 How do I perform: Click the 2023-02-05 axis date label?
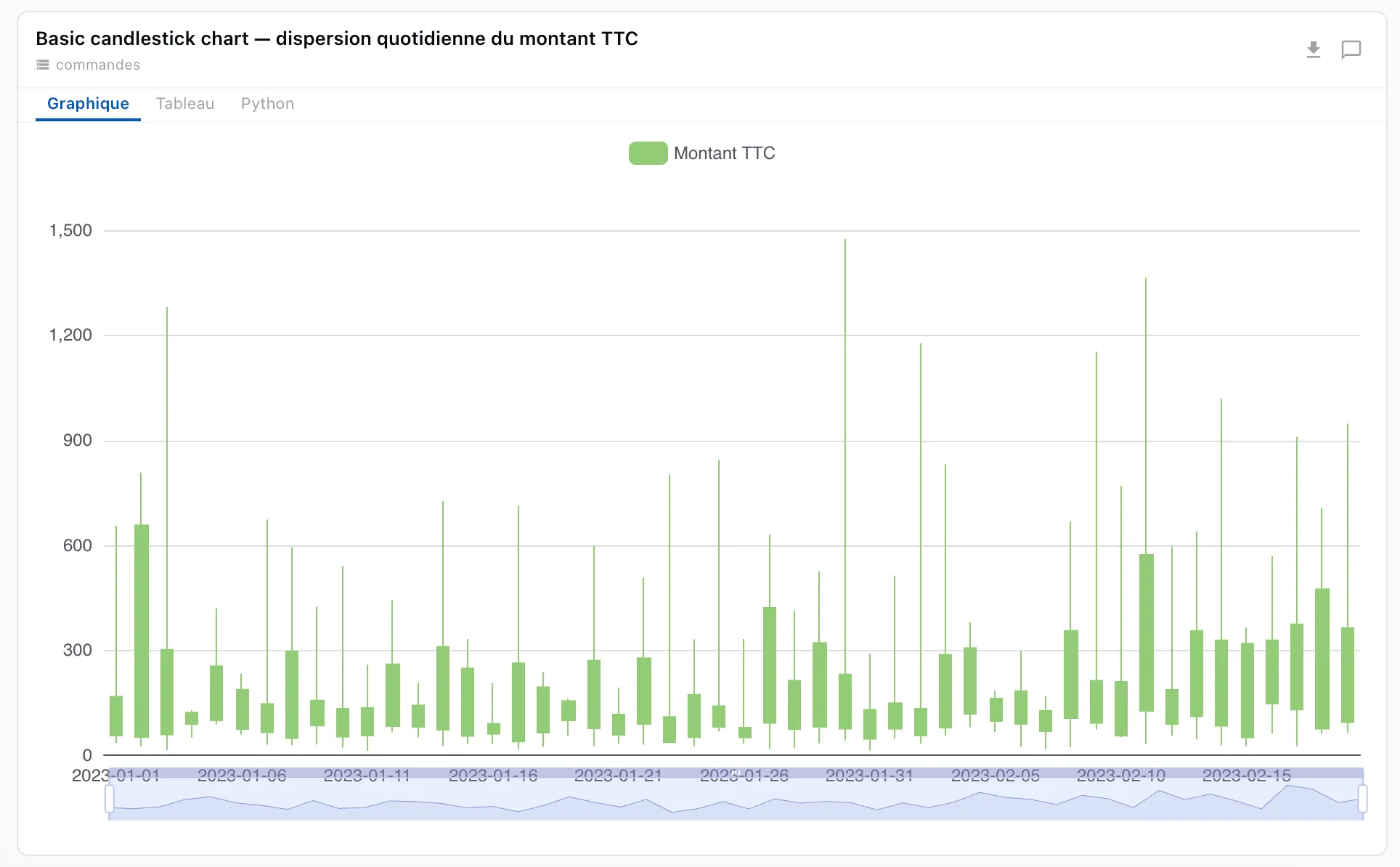pyautogui.click(x=996, y=776)
